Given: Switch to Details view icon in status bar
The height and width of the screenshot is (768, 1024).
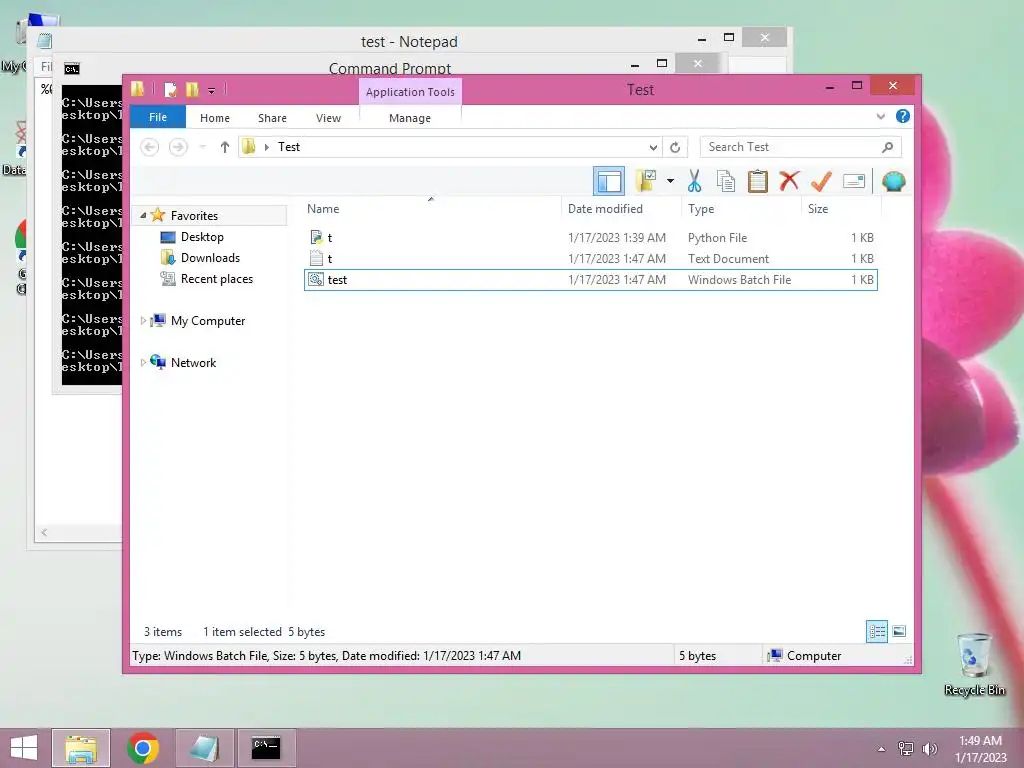Looking at the screenshot, I should 876,631.
